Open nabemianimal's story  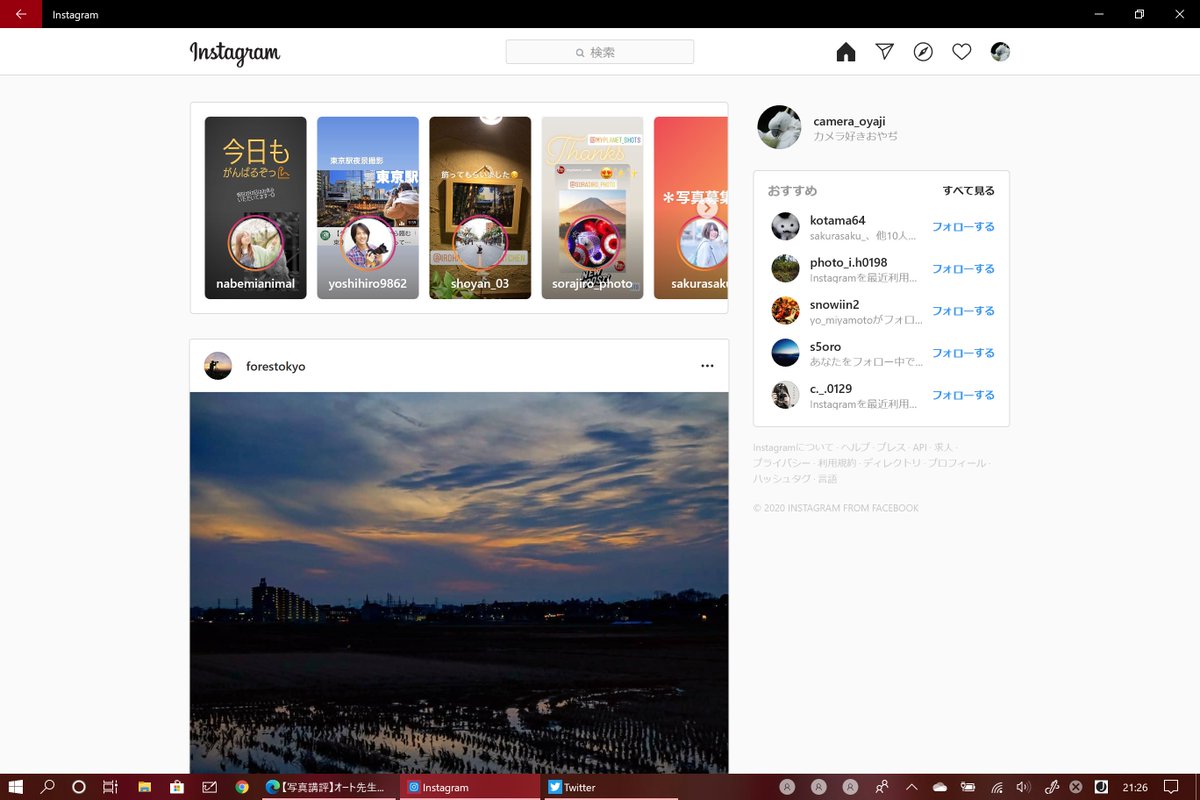[256, 208]
